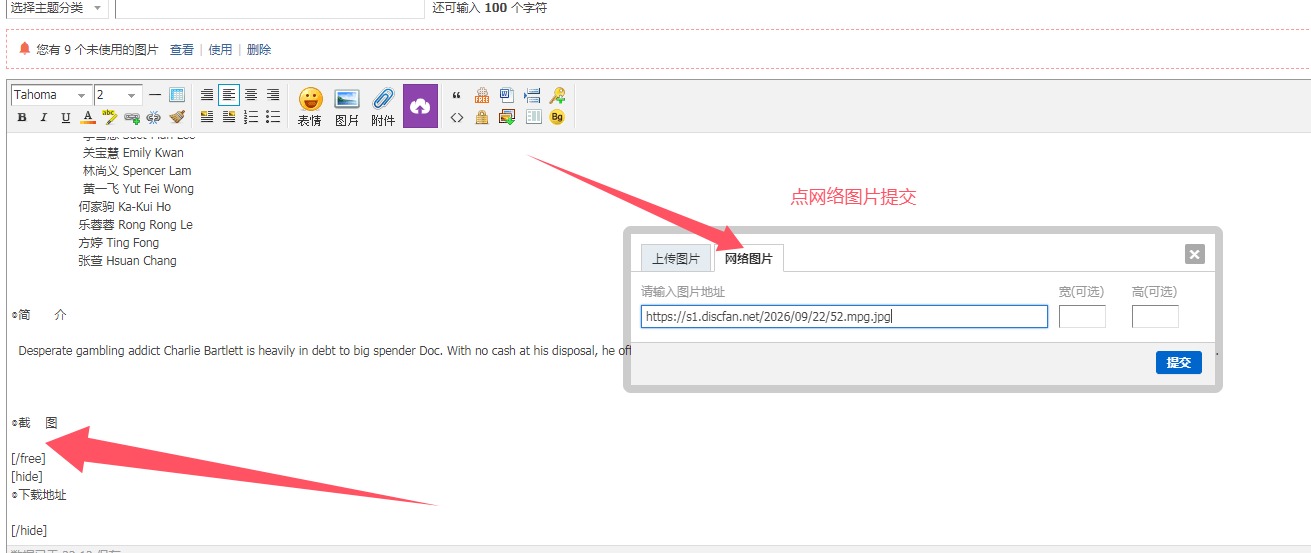Click the 图片 image insert icon
The image size is (1311, 553).
347,106
